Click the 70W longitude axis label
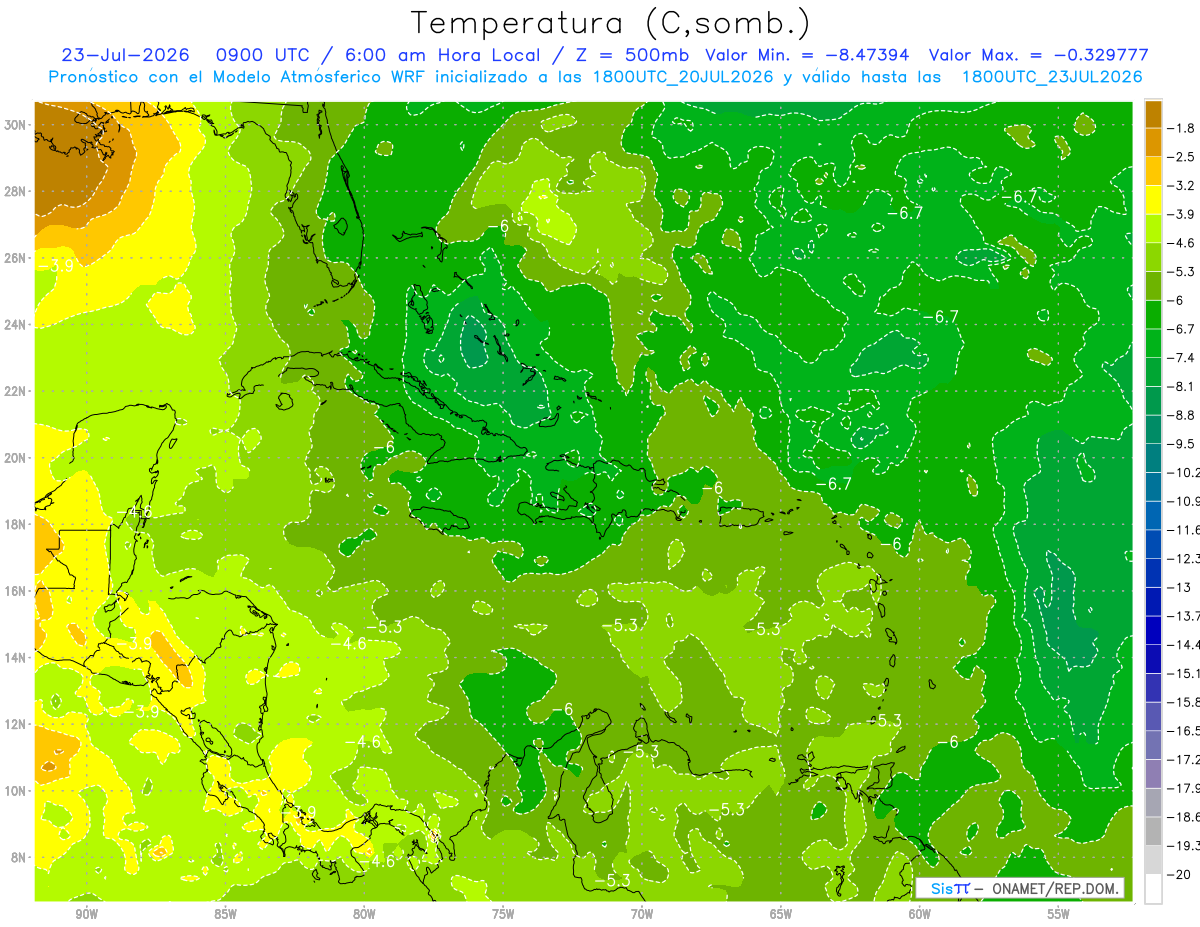This screenshot has width=1200, height=927. 642,914
